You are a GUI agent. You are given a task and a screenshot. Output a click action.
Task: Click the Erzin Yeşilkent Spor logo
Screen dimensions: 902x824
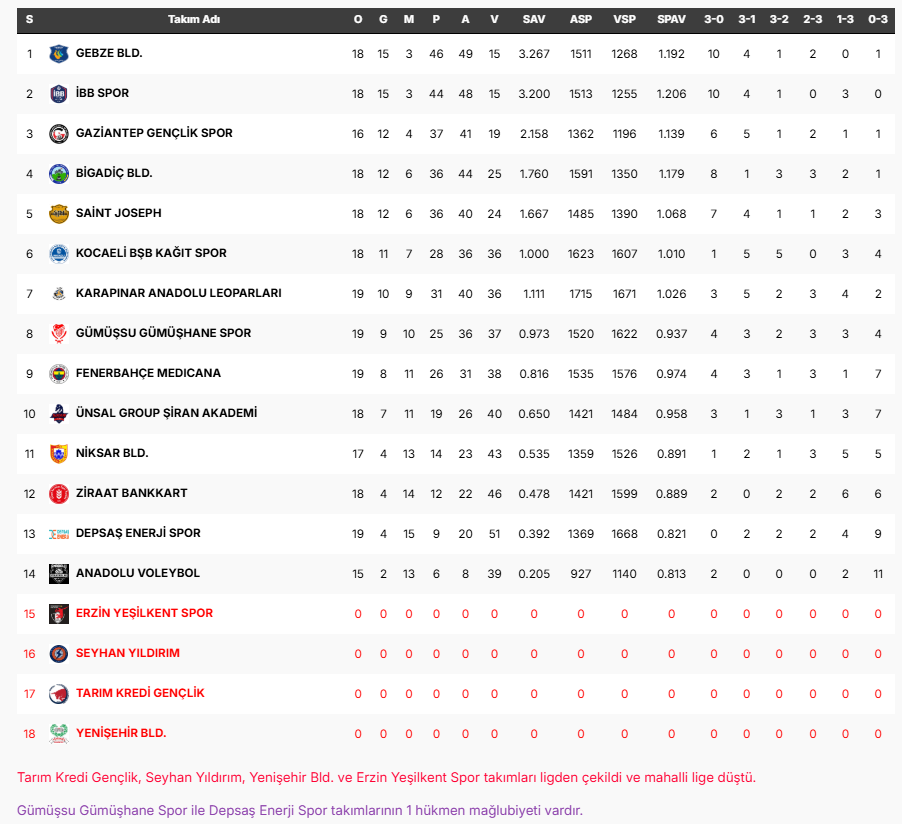click(x=59, y=614)
